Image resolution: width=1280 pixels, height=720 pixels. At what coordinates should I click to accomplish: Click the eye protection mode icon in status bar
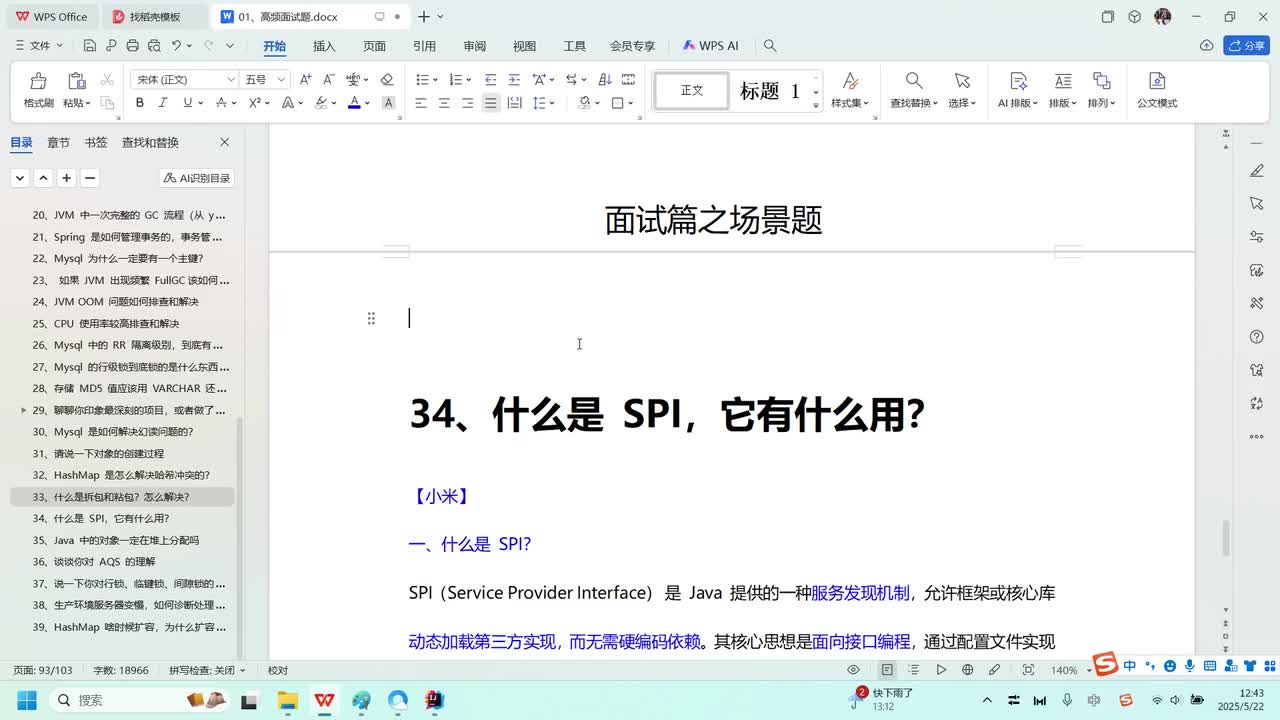[x=853, y=670]
